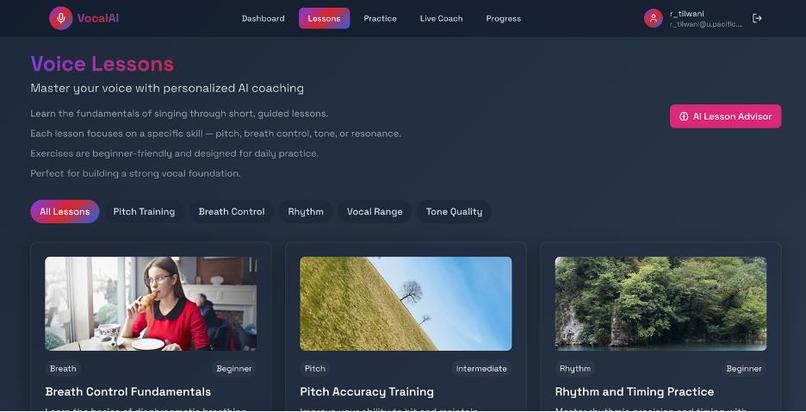Open the Dashboard nav item
This screenshot has height=412, width=806.
263,18
